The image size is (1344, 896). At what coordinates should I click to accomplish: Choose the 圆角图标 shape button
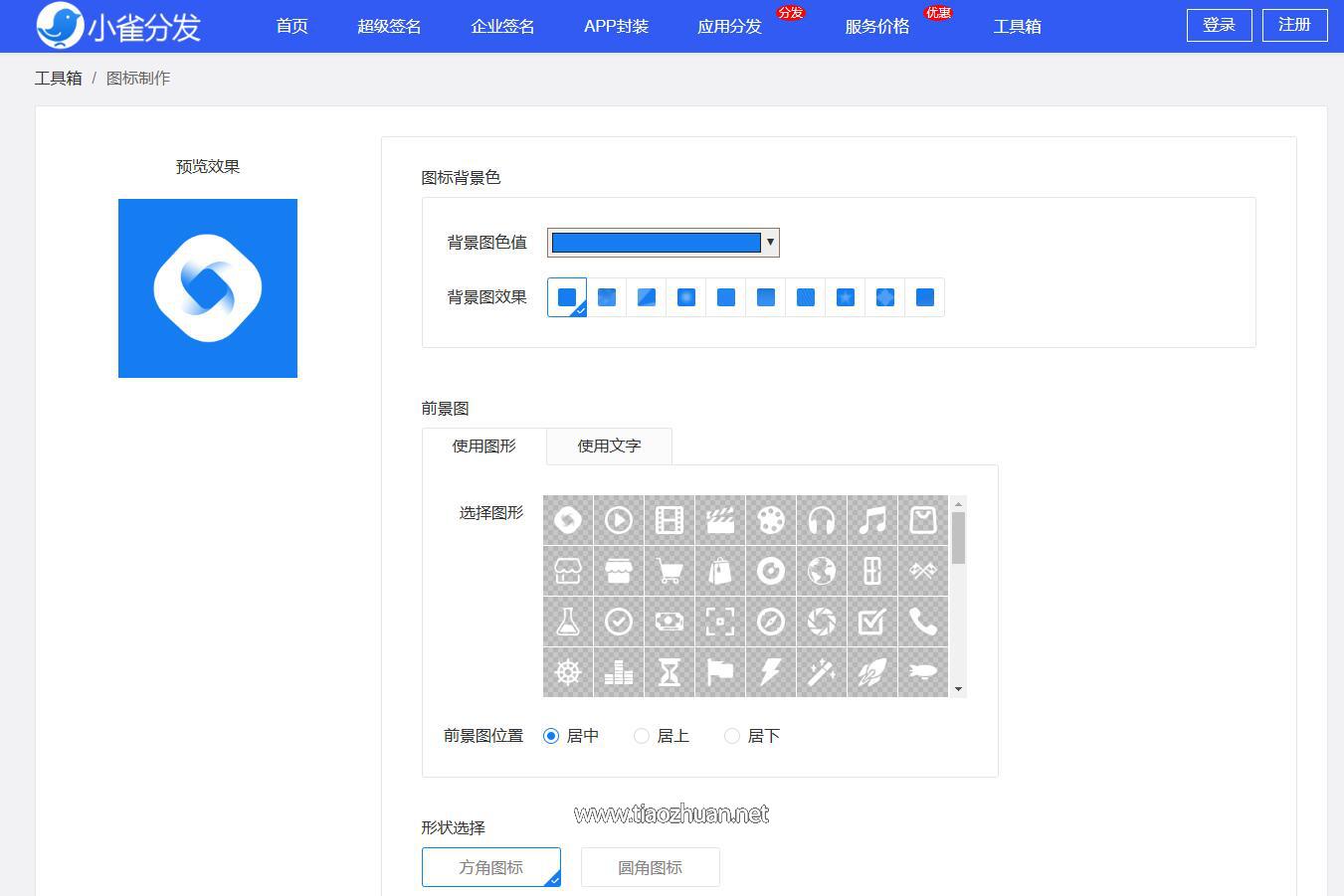point(650,867)
